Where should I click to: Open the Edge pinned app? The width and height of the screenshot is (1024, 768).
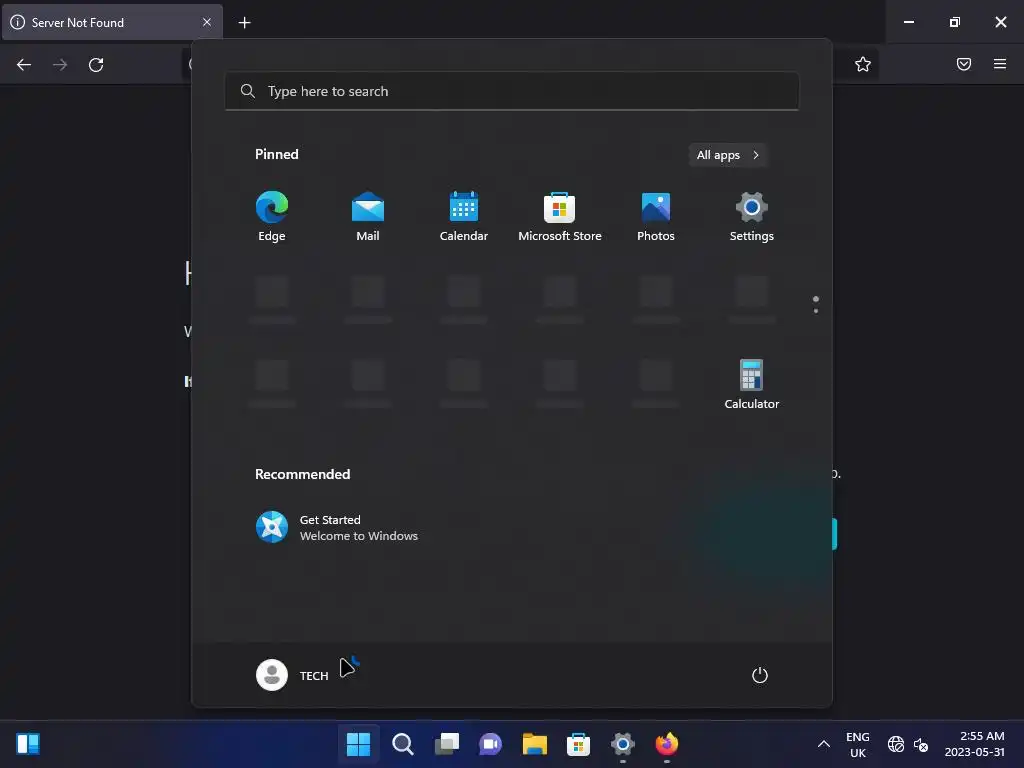point(272,217)
